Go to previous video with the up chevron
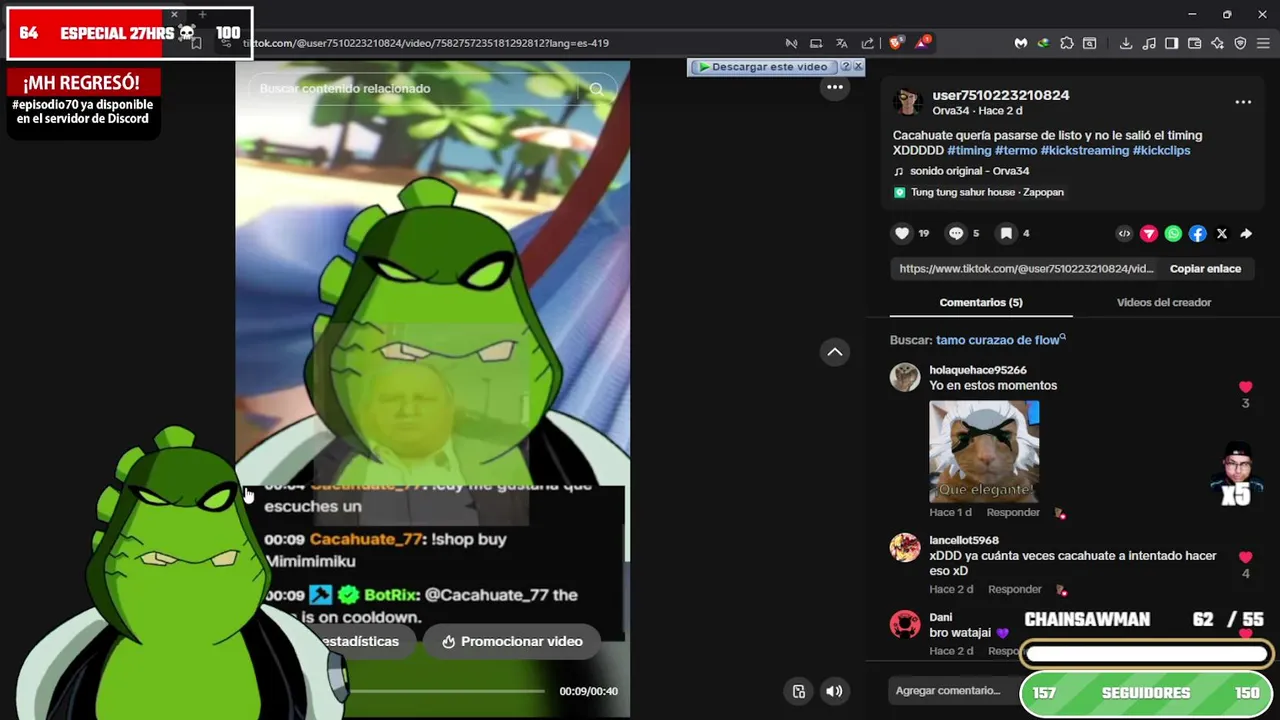The height and width of the screenshot is (720, 1280). point(834,352)
